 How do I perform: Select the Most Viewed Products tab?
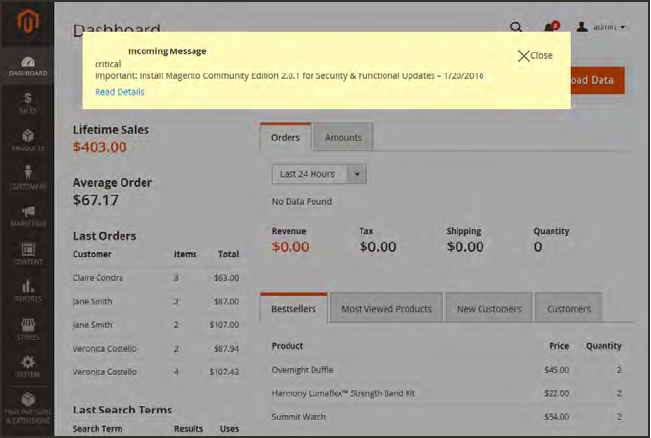click(387, 308)
